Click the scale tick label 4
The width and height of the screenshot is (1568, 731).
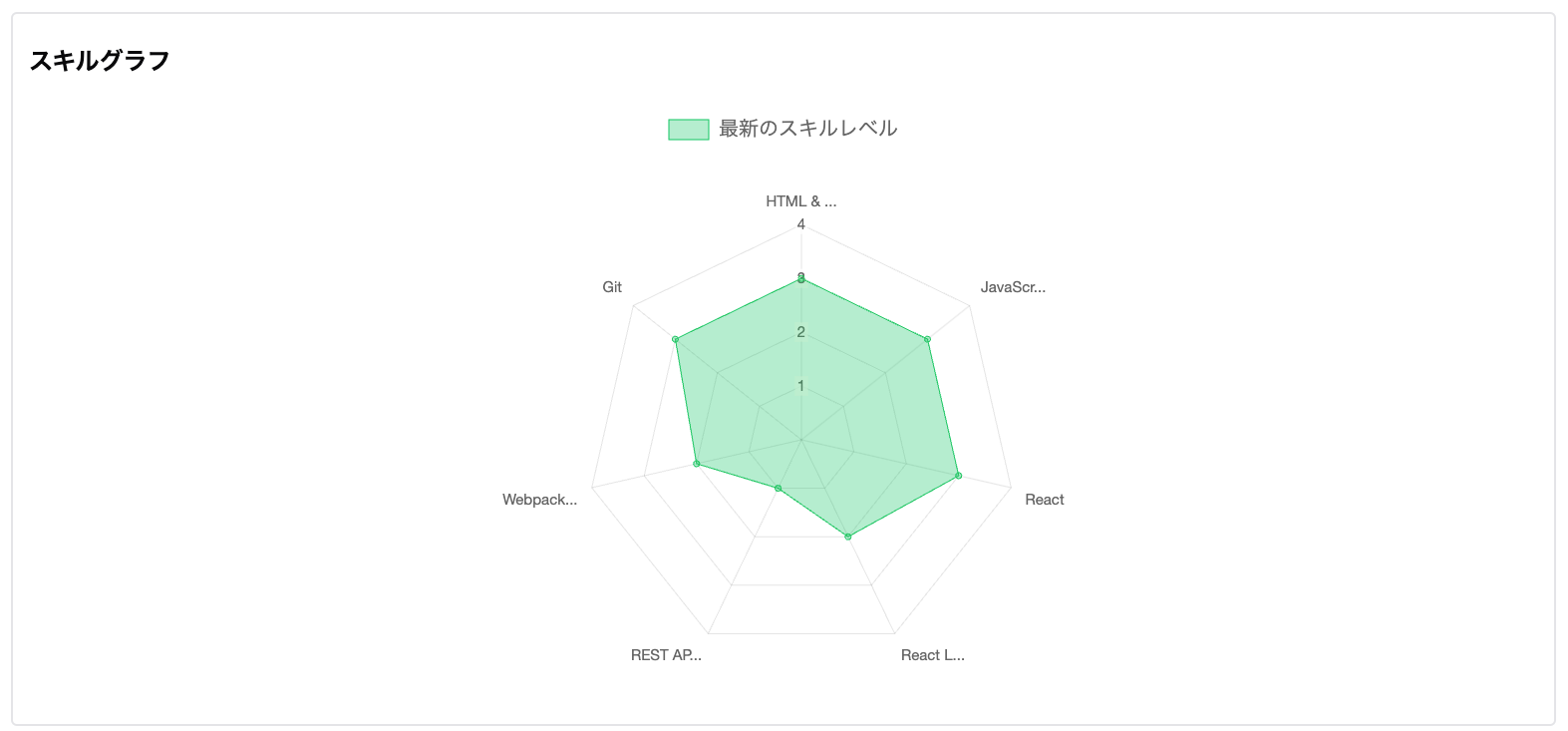point(800,224)
